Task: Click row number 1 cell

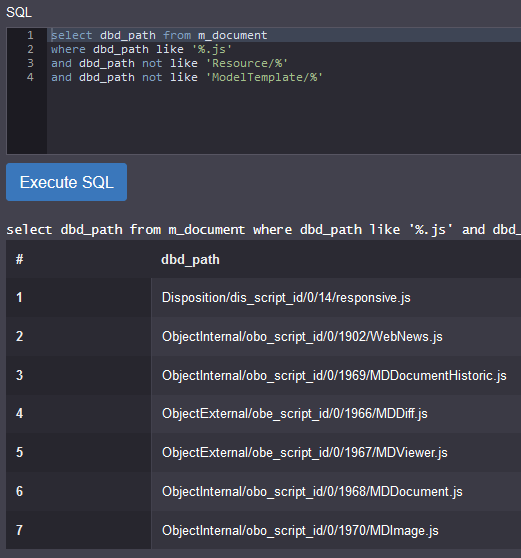Action: 79,298
